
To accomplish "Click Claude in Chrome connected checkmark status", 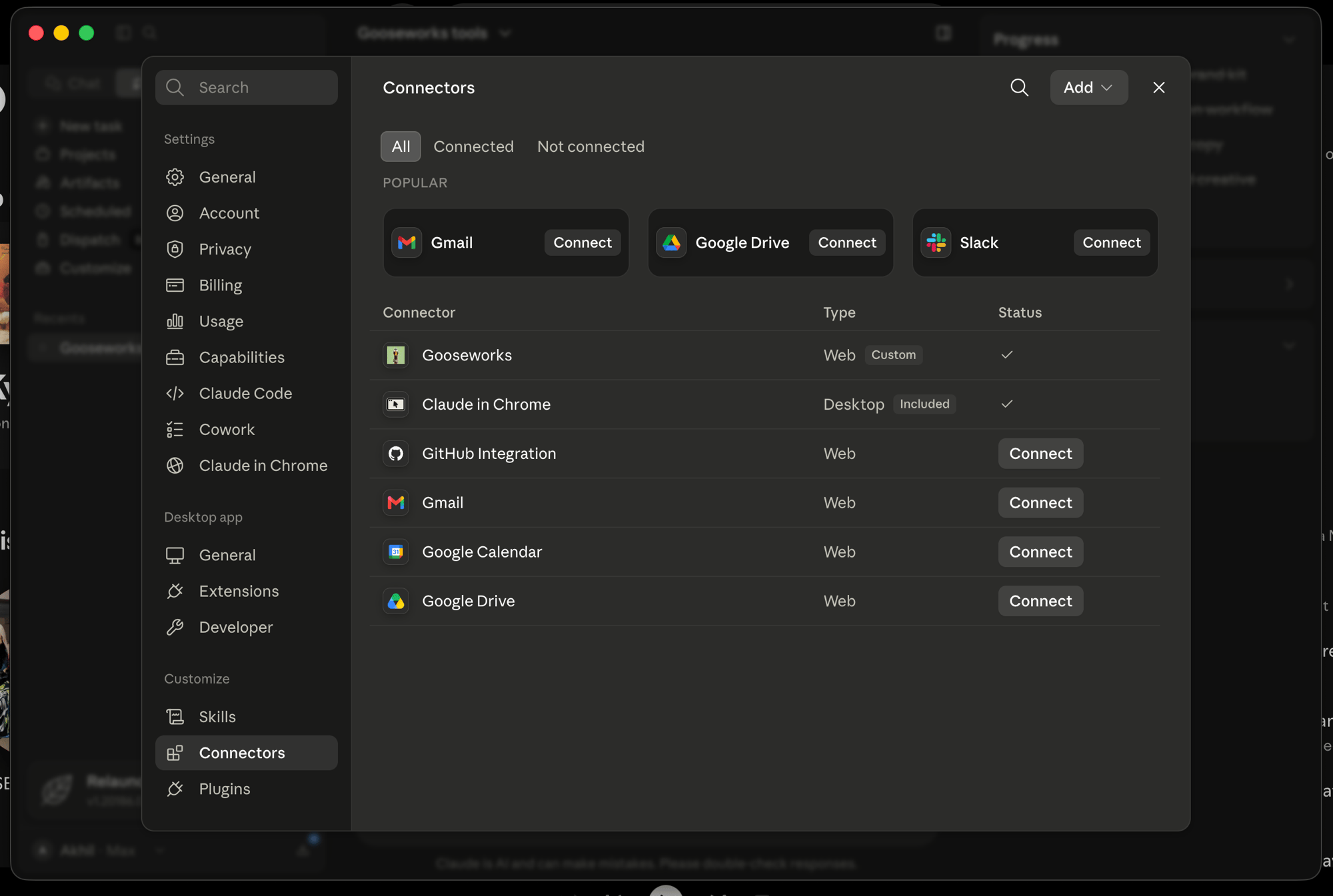I will coord(1006,404).
